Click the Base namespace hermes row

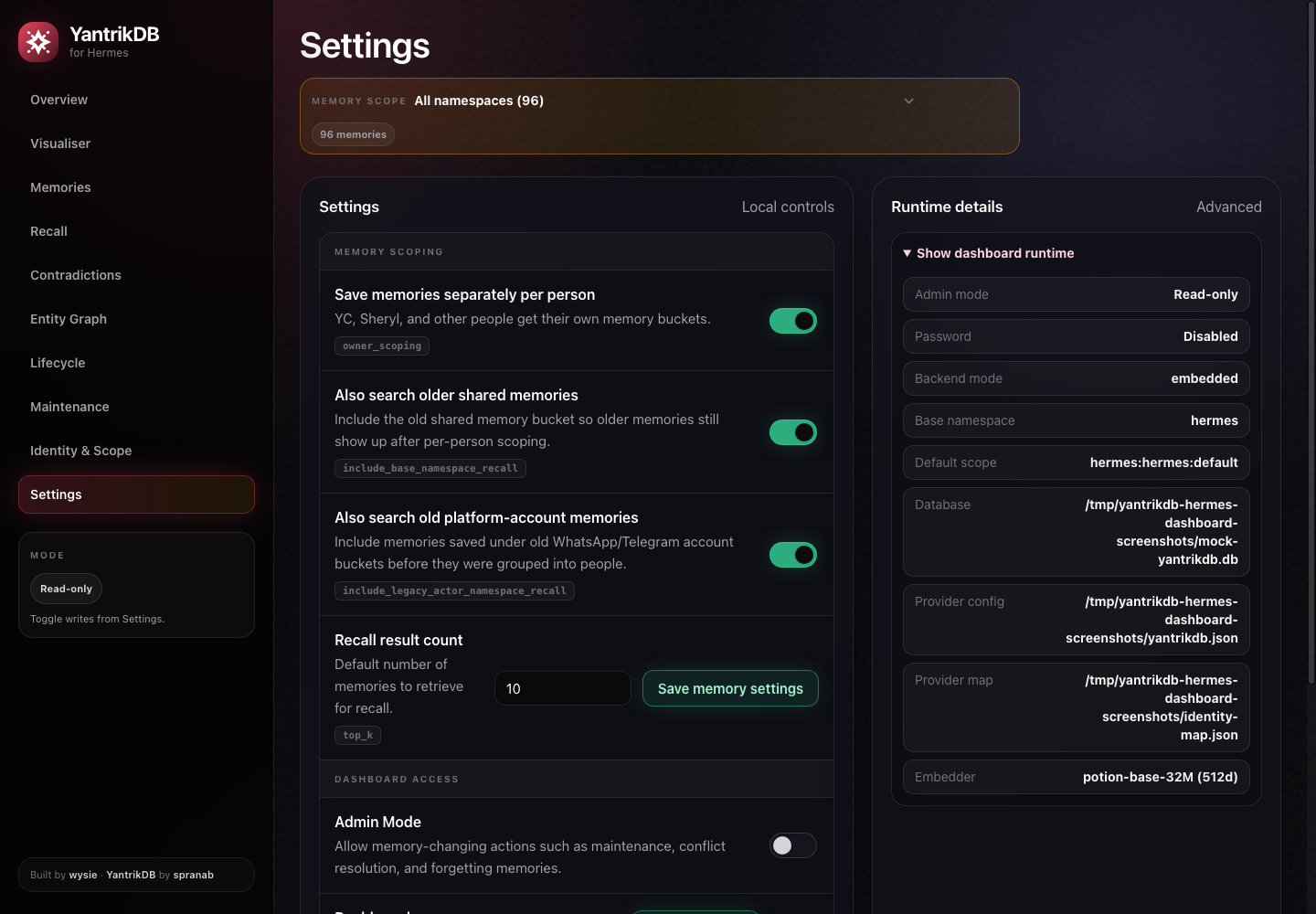pyautogui.click(x=1077, y=420)
